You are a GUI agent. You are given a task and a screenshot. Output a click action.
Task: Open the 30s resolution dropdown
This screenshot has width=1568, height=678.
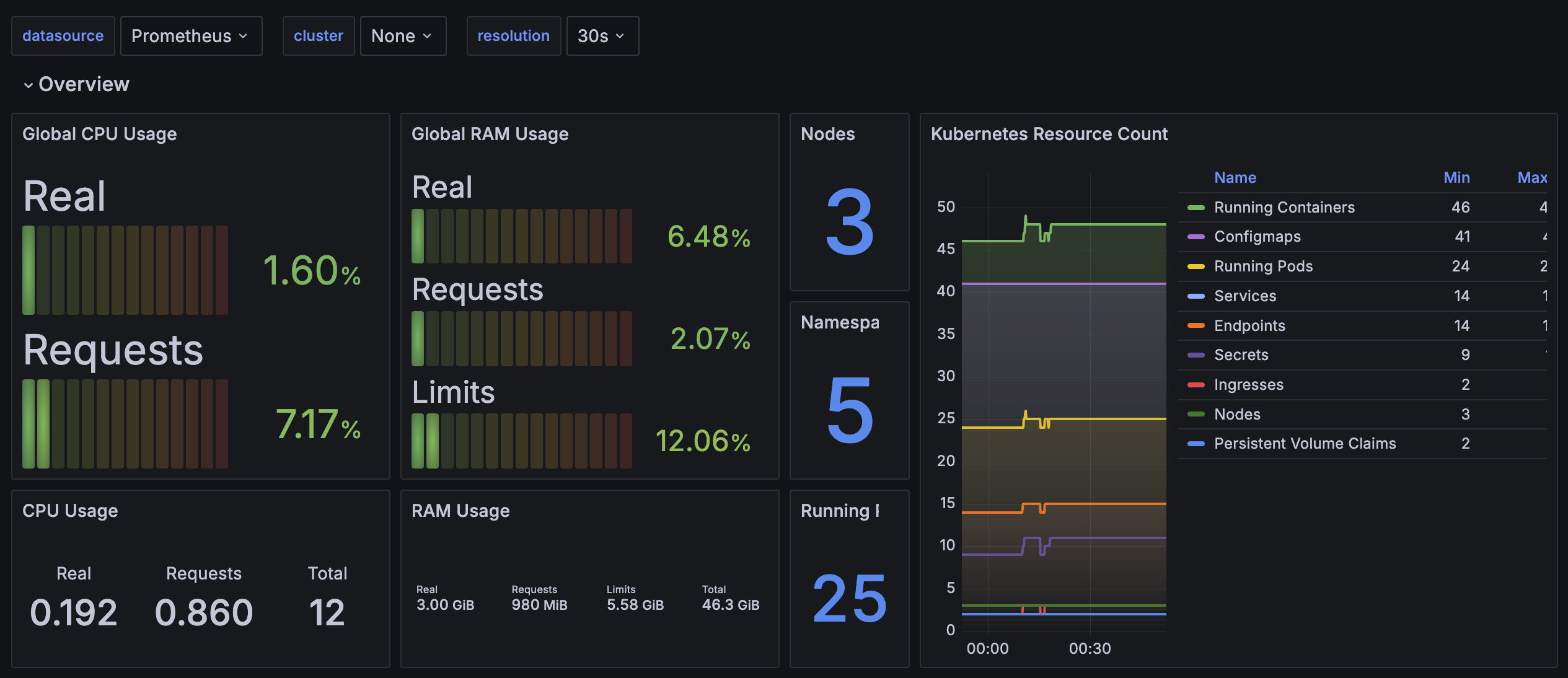(602, 36)
